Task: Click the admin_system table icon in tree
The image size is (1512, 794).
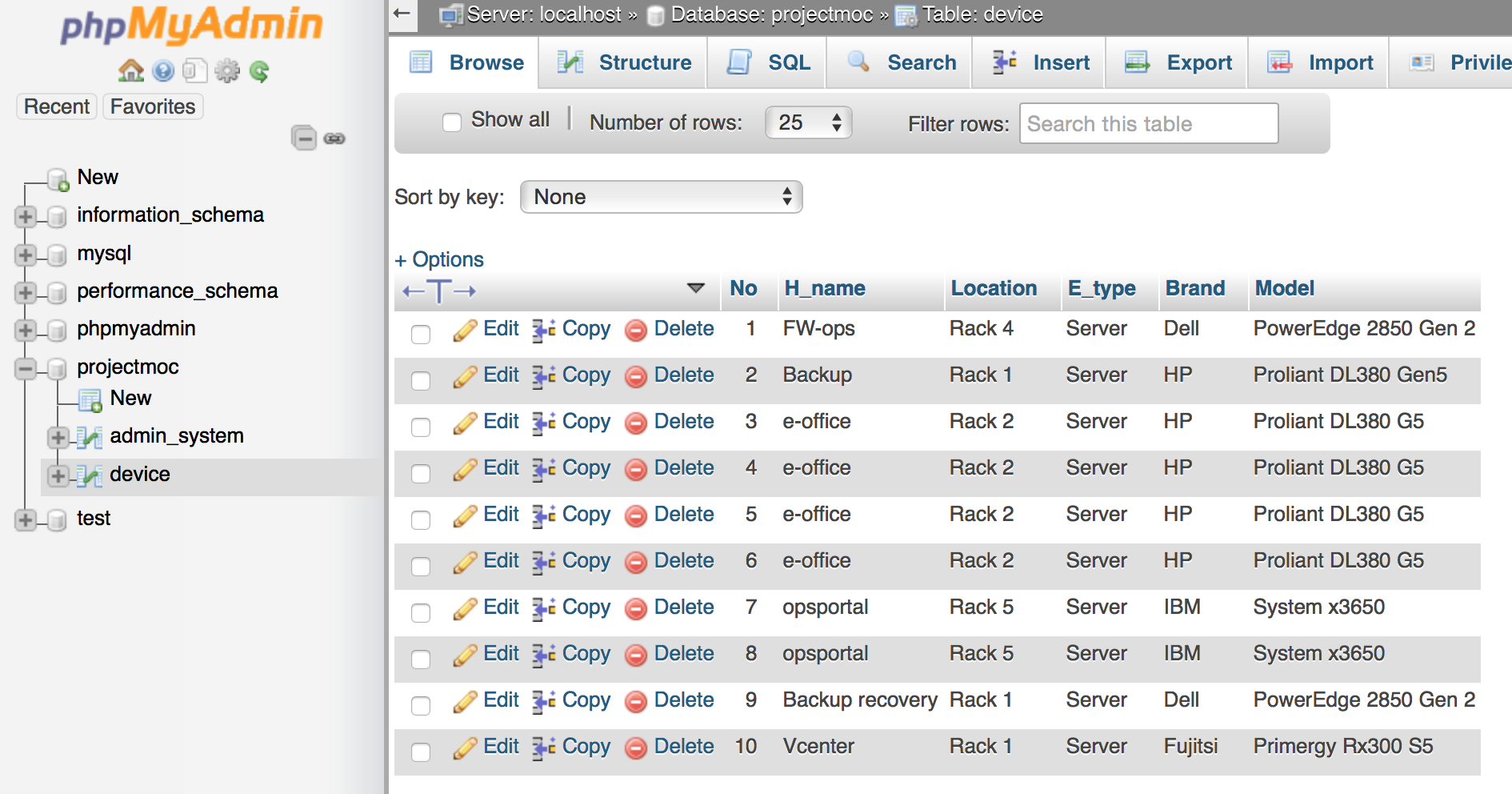Action: [x=90, y=438]
